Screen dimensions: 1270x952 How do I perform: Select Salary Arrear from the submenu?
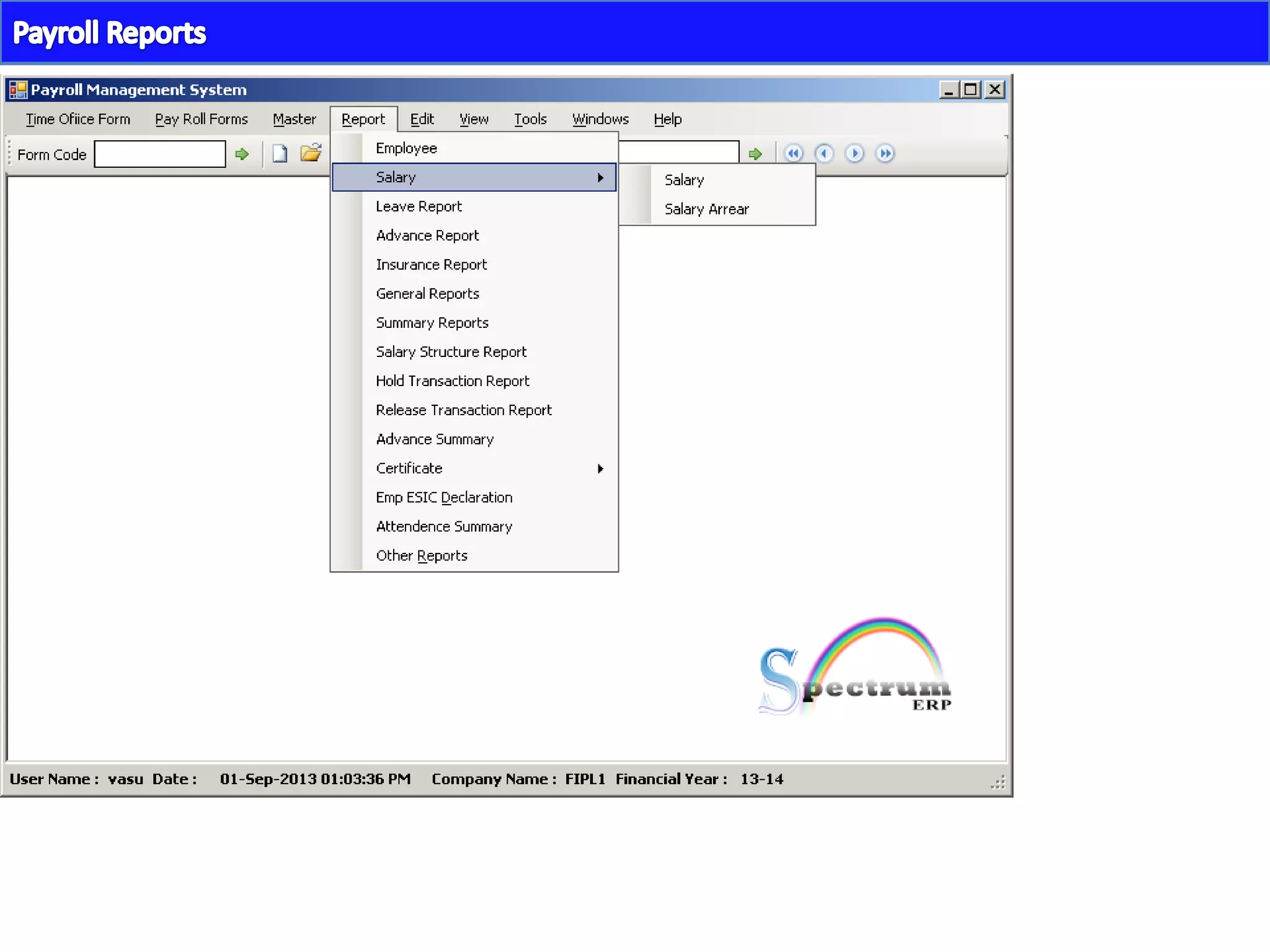(x=706, y=209)
